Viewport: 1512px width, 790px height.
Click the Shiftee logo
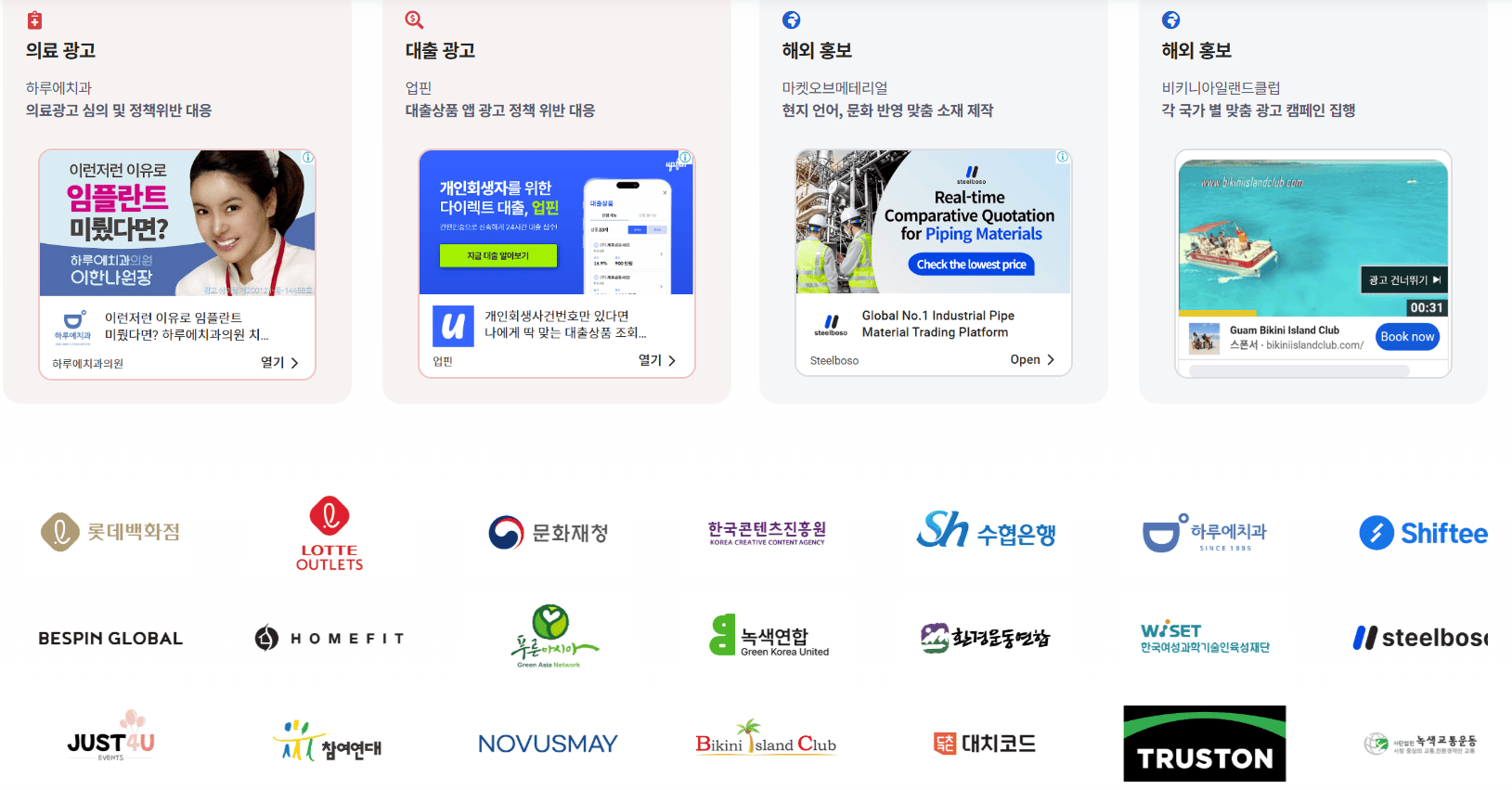point(1423,533)
